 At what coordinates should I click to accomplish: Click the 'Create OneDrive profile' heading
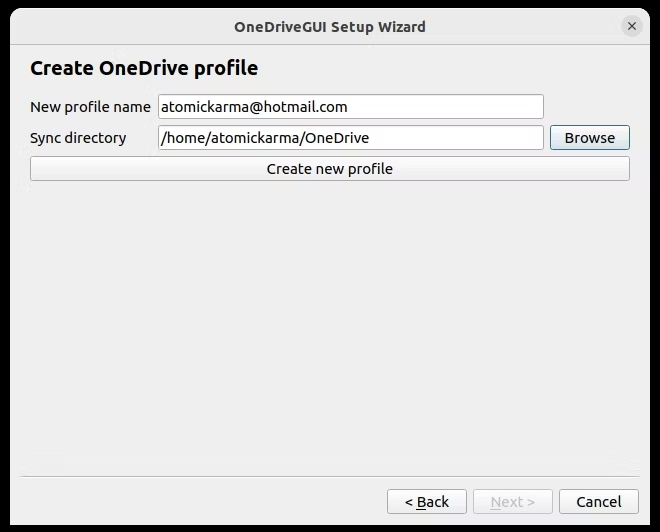click(x=144, y=68)
